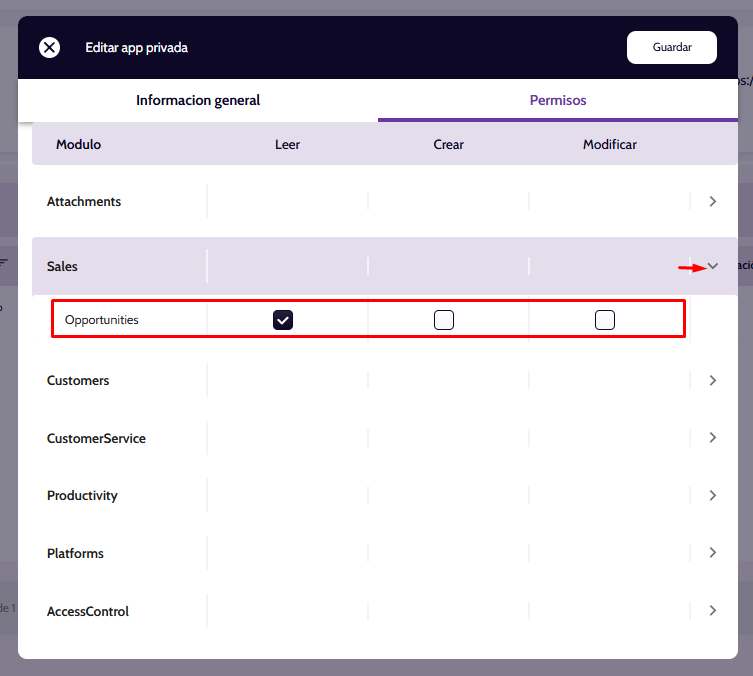Click the Platforms module label
Screen dimensions: 753x676
75,553
